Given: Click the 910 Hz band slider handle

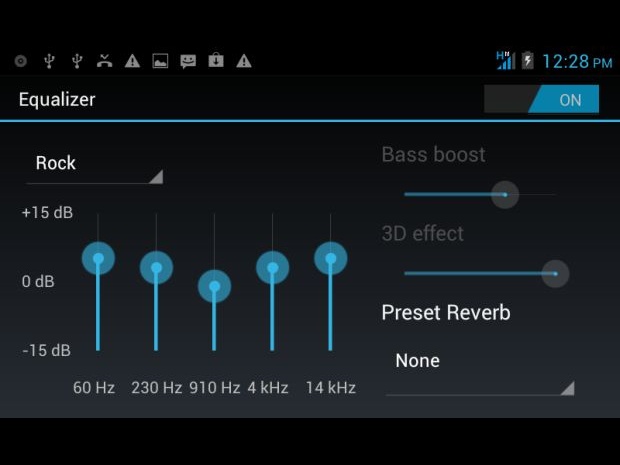Looking at the screenshot, I should (214, 287).
